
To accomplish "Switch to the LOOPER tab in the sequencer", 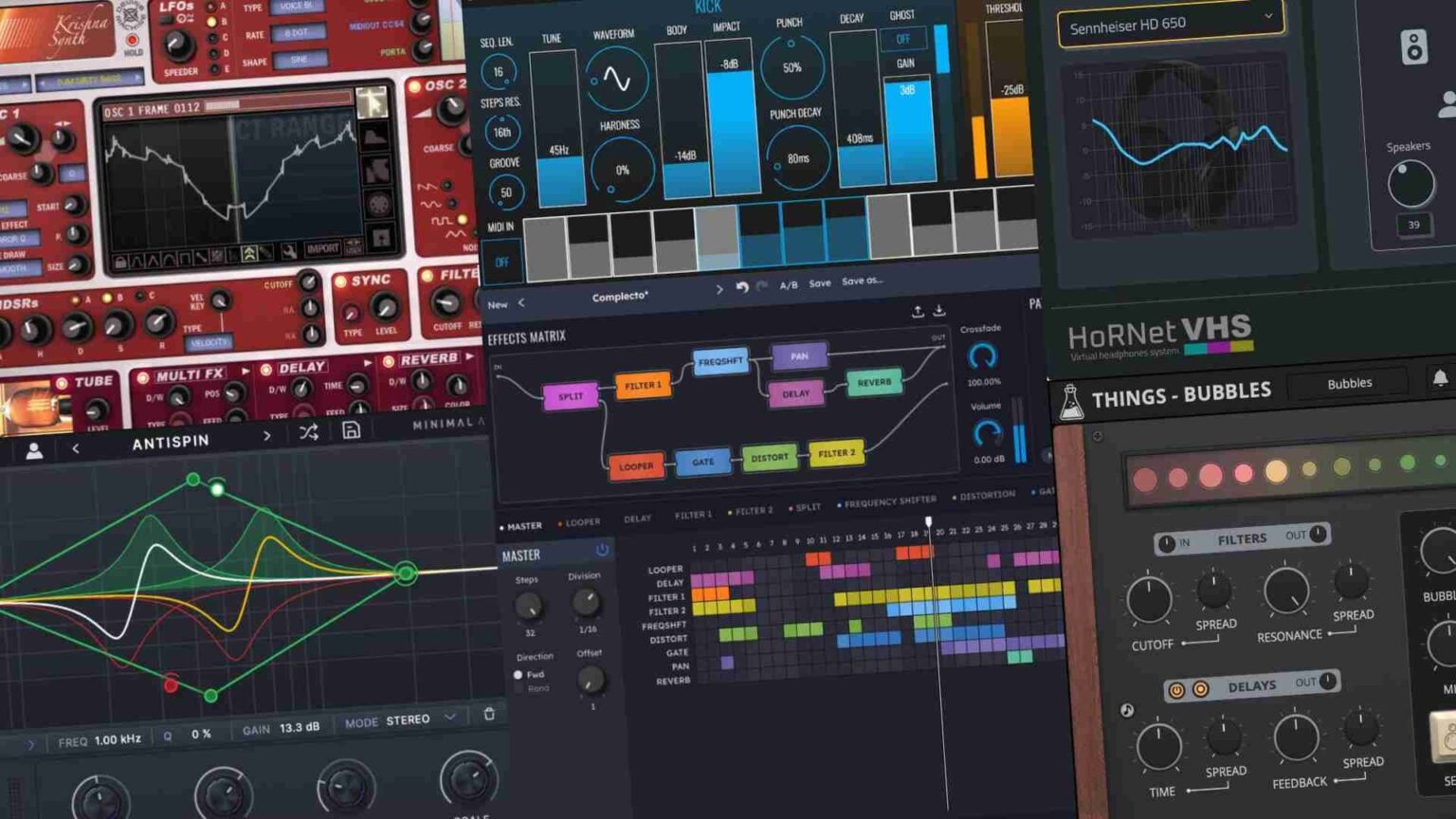I will coord(581,520).
